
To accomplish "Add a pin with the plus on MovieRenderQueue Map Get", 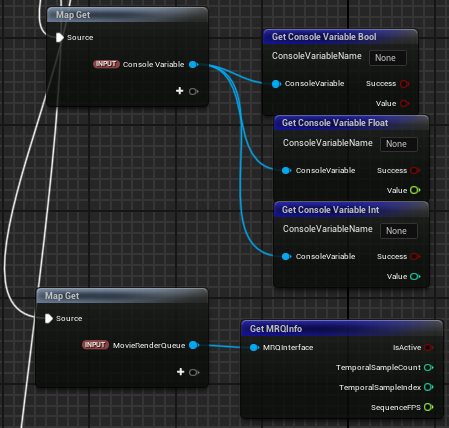I will coord(180,372).
